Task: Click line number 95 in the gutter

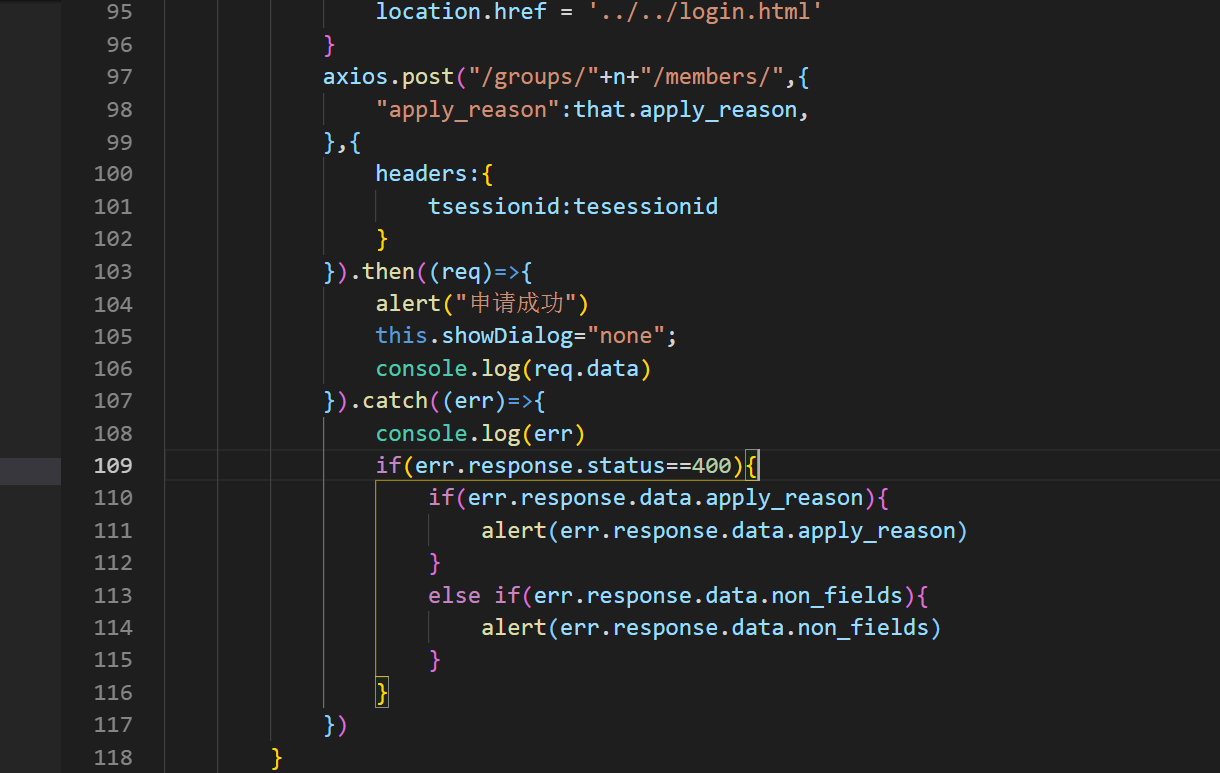Action: (x=119, y=12)
